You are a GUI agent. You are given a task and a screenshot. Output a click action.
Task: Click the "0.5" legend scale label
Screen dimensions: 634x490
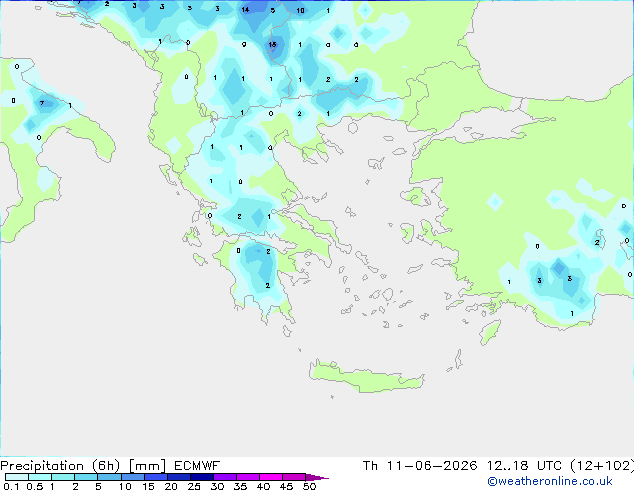point(34,486)
